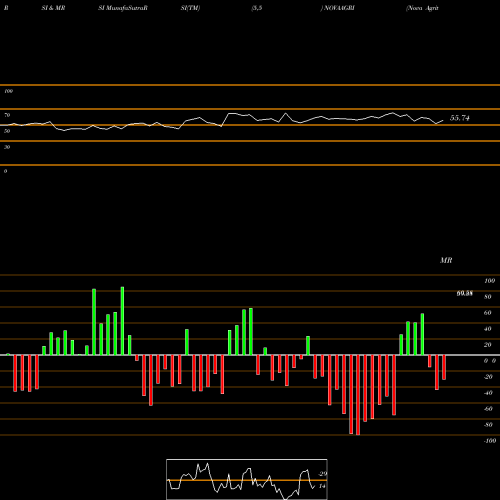This screenshot has width=500, height=500.
Task: Click the RSI axis label 100
Action: [x=8, y=91]
